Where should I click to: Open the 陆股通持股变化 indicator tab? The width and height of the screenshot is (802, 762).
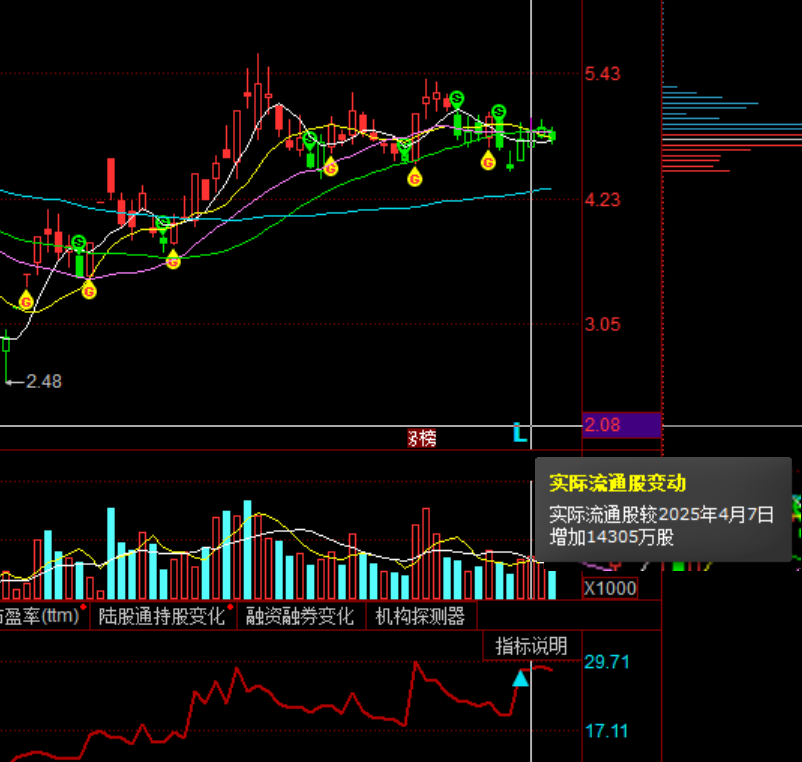tap(163, 616)
